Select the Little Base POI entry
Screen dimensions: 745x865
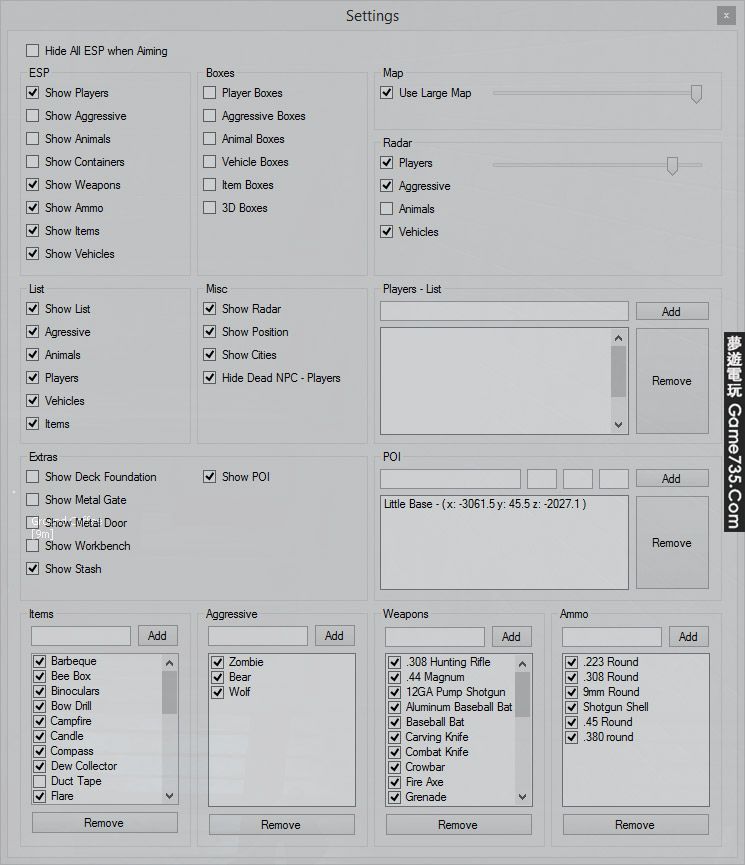(x=485, y=505)
